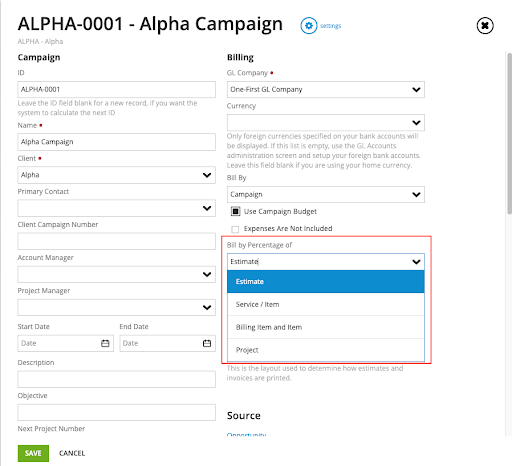512x466 pixels.
Task: Open the Primary Contact dropdown arrow
Action: [x=207, y=208]
